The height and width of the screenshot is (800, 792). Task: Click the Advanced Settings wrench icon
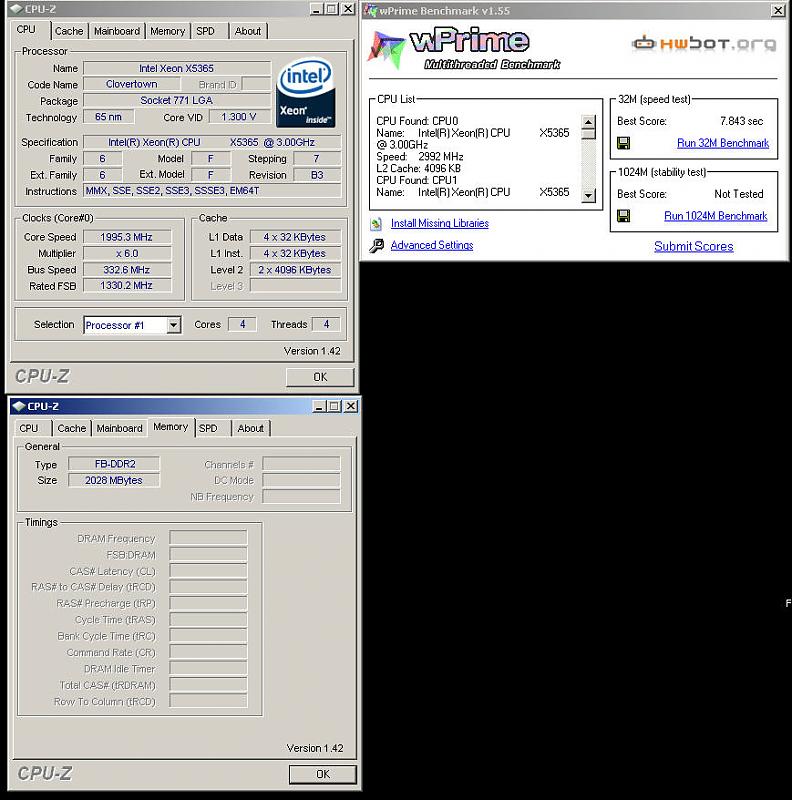377,245
